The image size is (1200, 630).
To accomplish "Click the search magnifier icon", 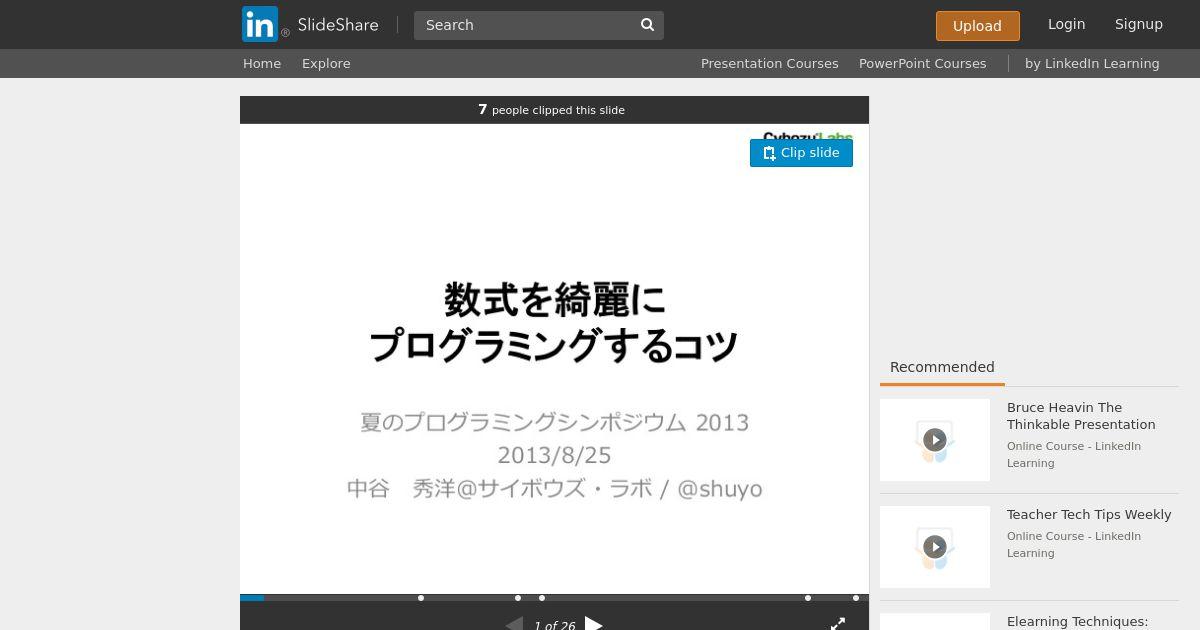I will (x=647, y=25).
